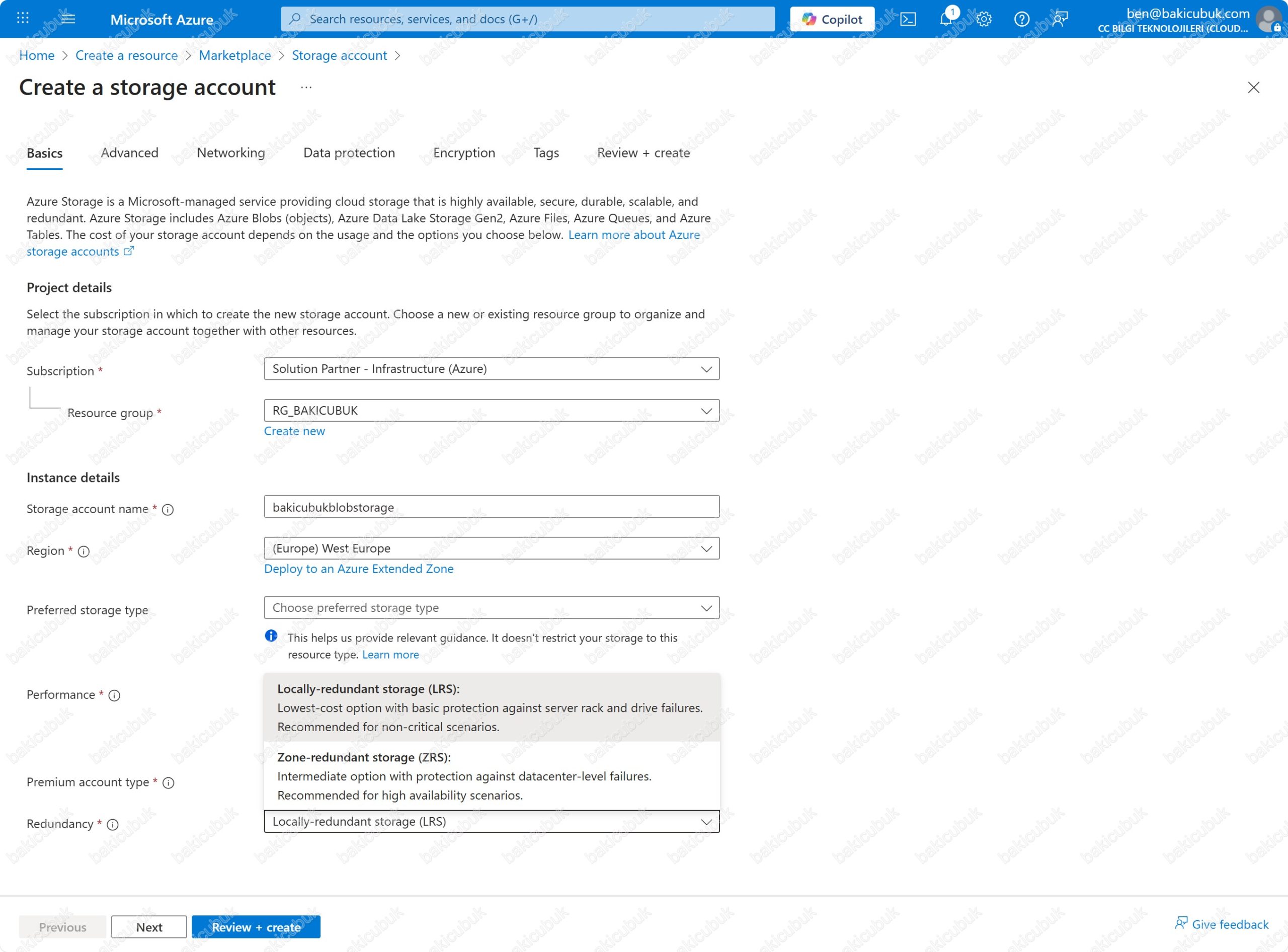Switch to the Tags tab
The image size is (1288, 952).
(x=546, y=152)
